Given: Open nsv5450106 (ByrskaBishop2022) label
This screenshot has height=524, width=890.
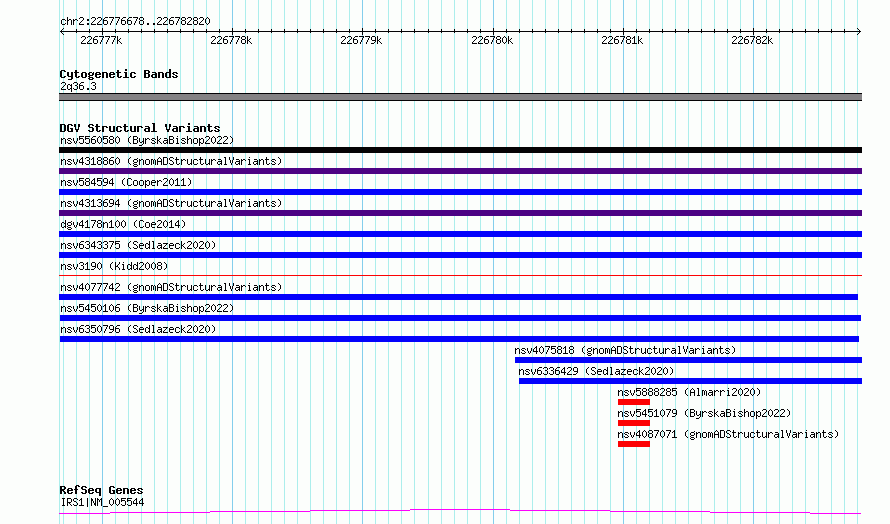Looking at the screenshot, I should (x=147, y=308).
